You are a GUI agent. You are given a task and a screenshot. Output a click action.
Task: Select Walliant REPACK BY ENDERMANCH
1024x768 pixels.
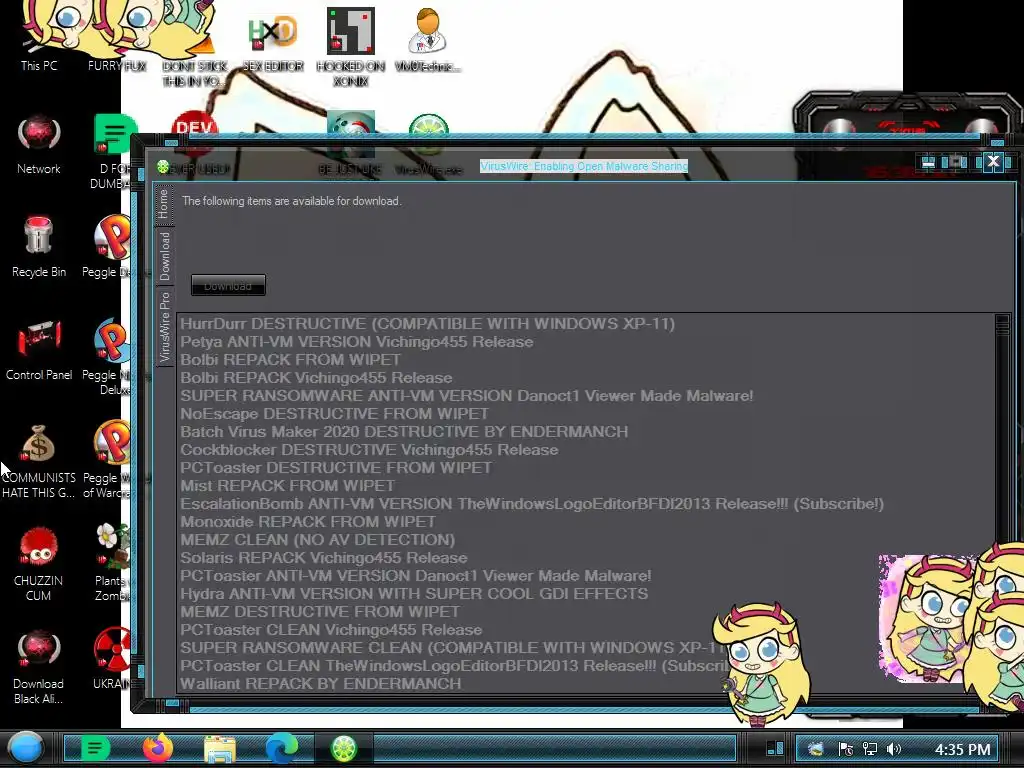(321, 684)
